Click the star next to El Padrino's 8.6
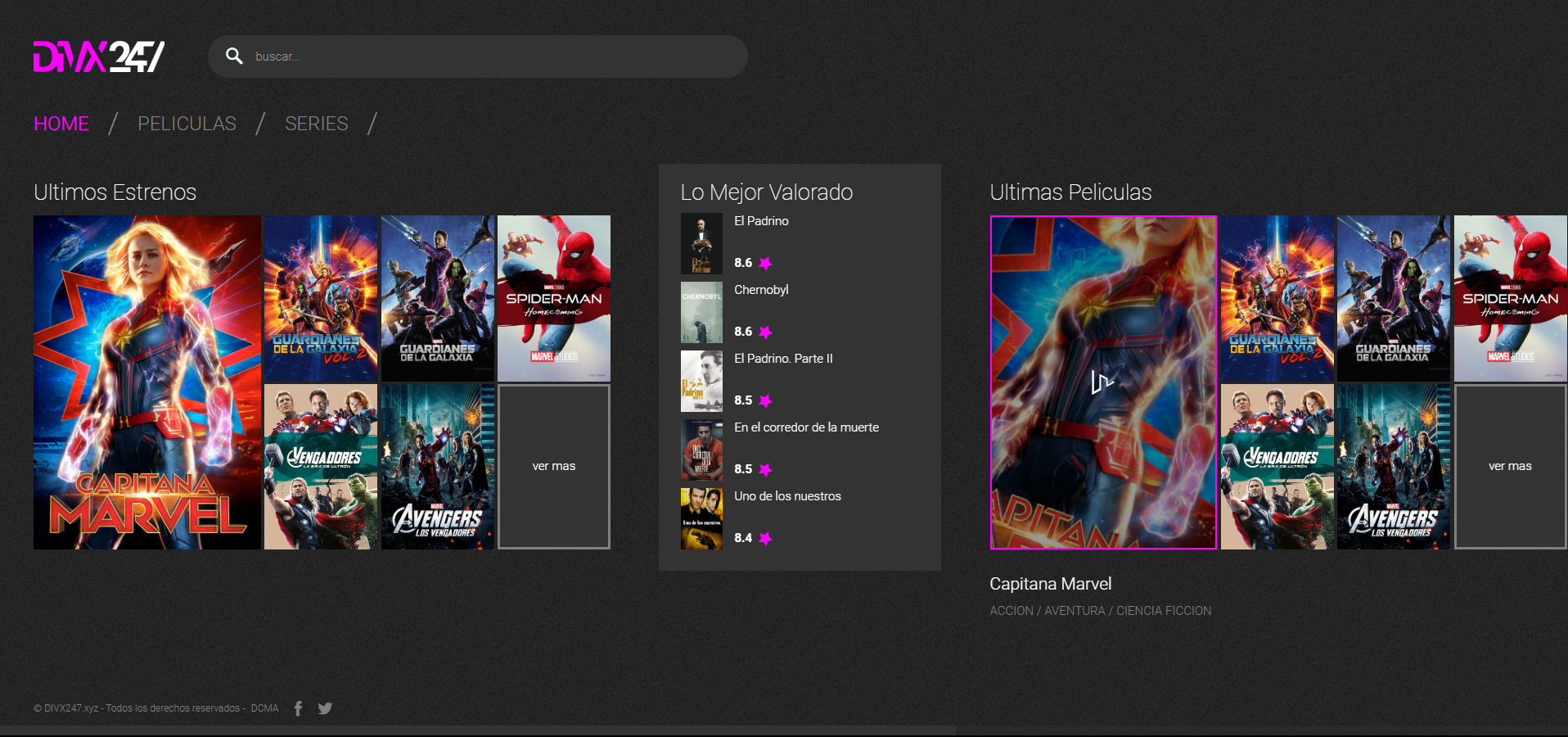 [x=765, y=263]
